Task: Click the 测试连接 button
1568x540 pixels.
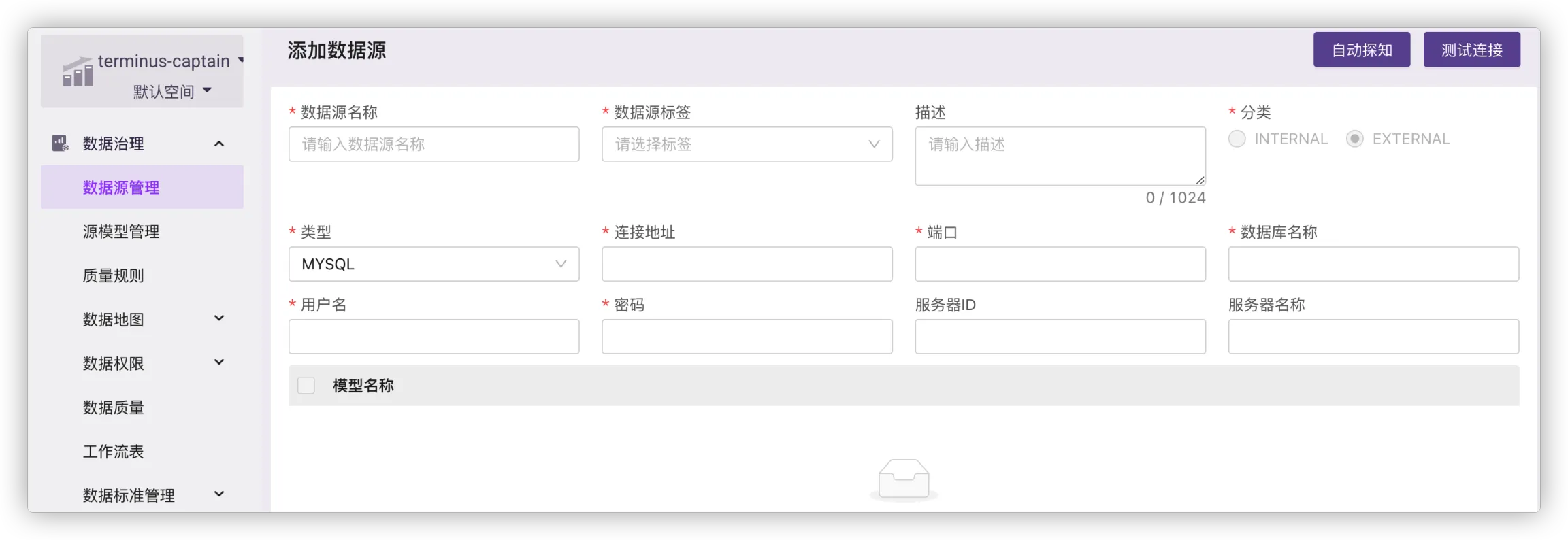Action: [1471, 50]
